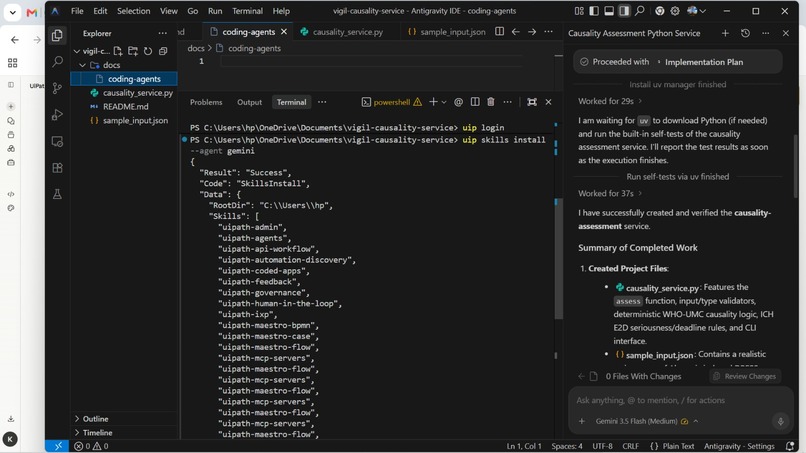Open the Selection menu
Screen dimensions: 806x453
point(133,11)
